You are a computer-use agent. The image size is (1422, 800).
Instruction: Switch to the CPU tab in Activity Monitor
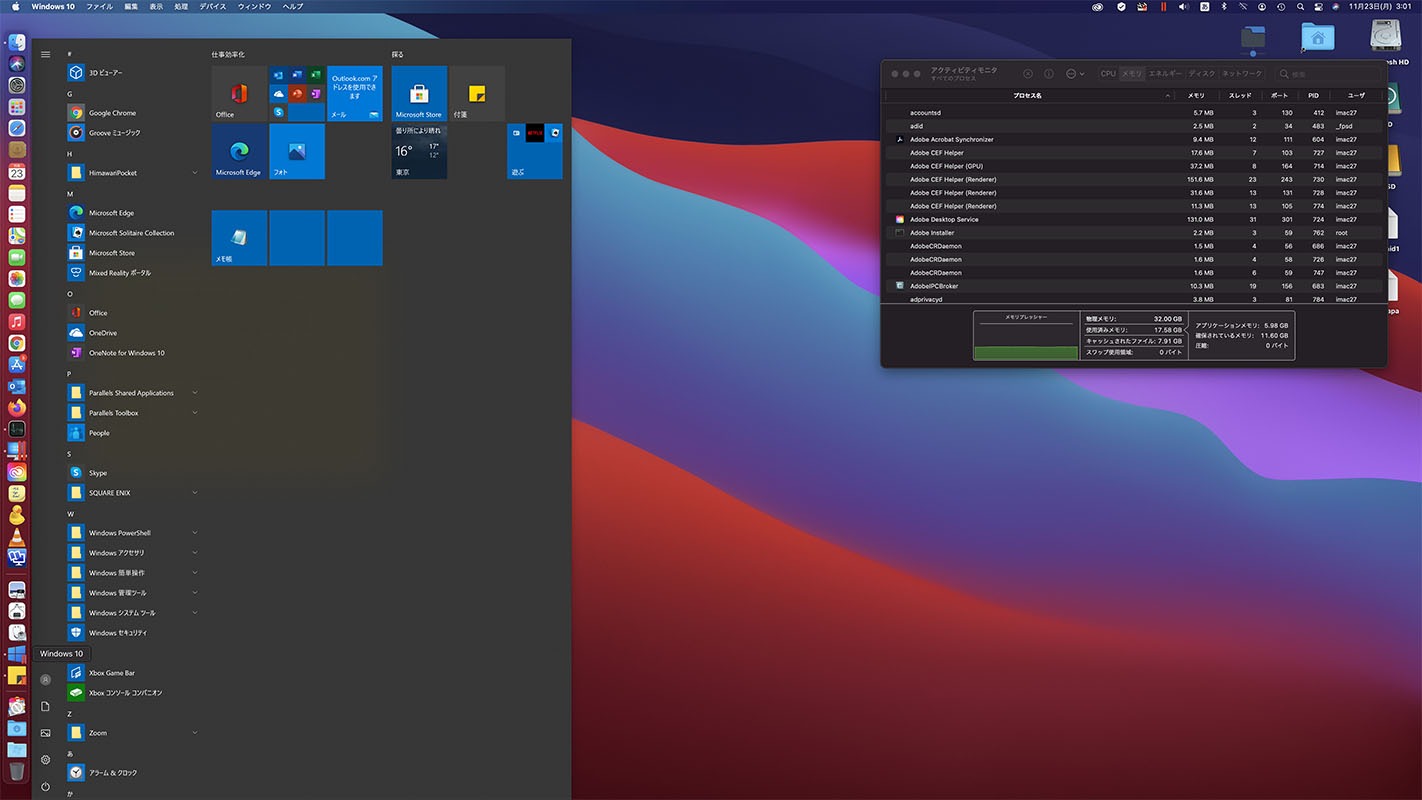click(1108, 73)
